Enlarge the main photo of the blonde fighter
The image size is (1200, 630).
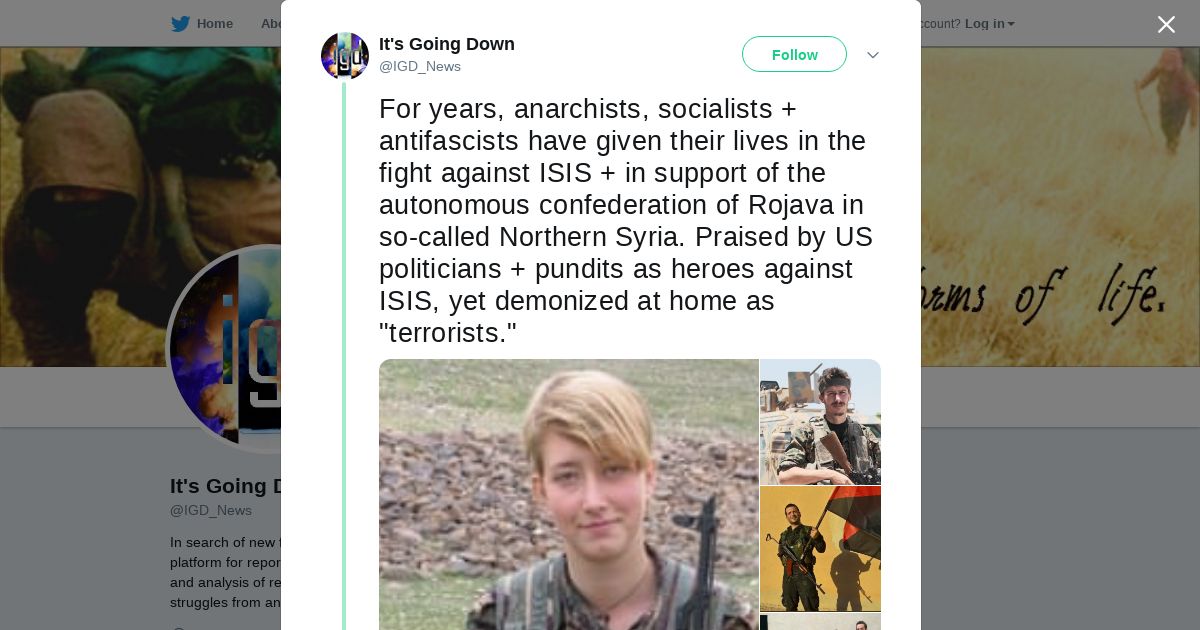point(568,494)
